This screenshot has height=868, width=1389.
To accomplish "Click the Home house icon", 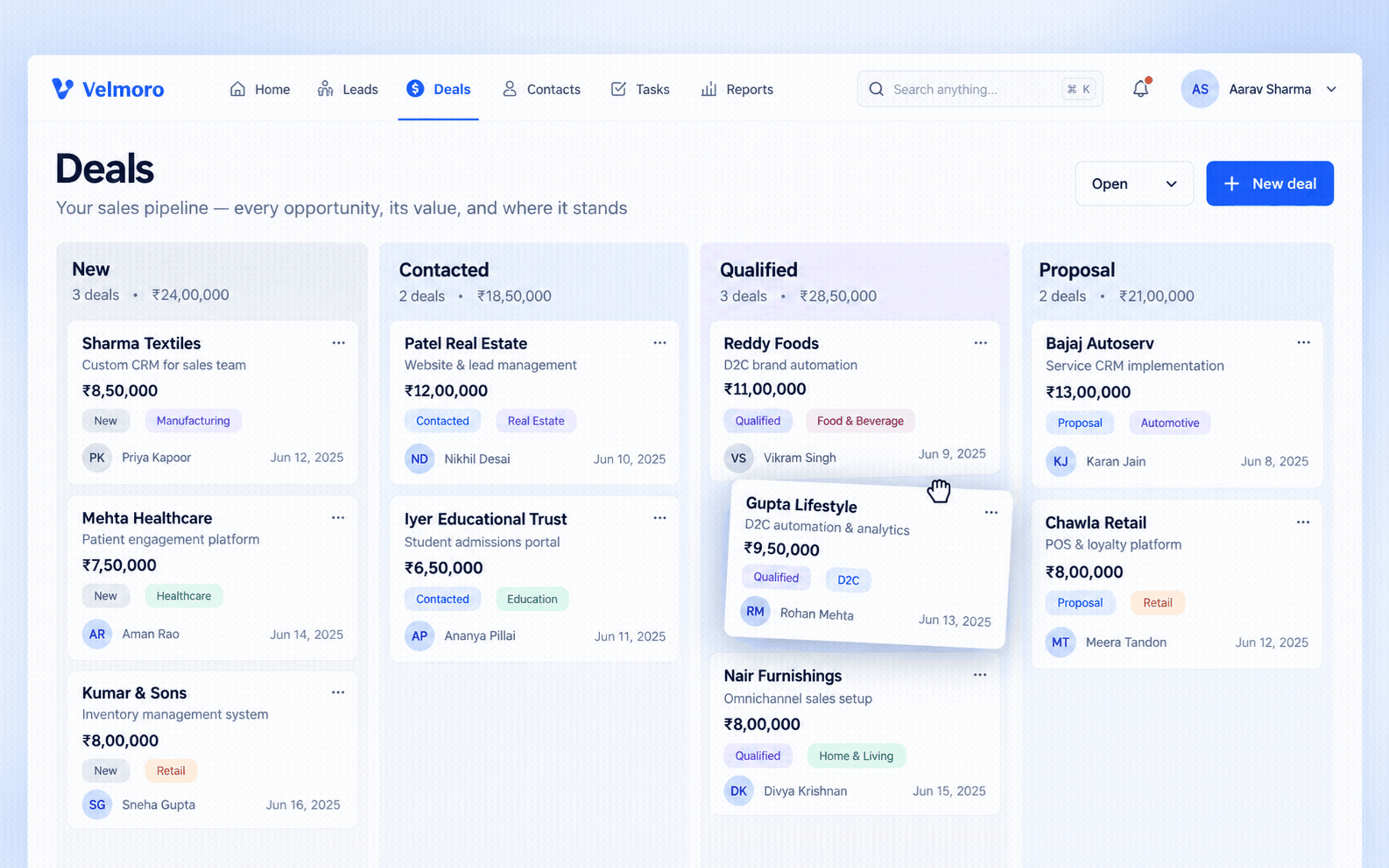I will click(x=237, y=89).
